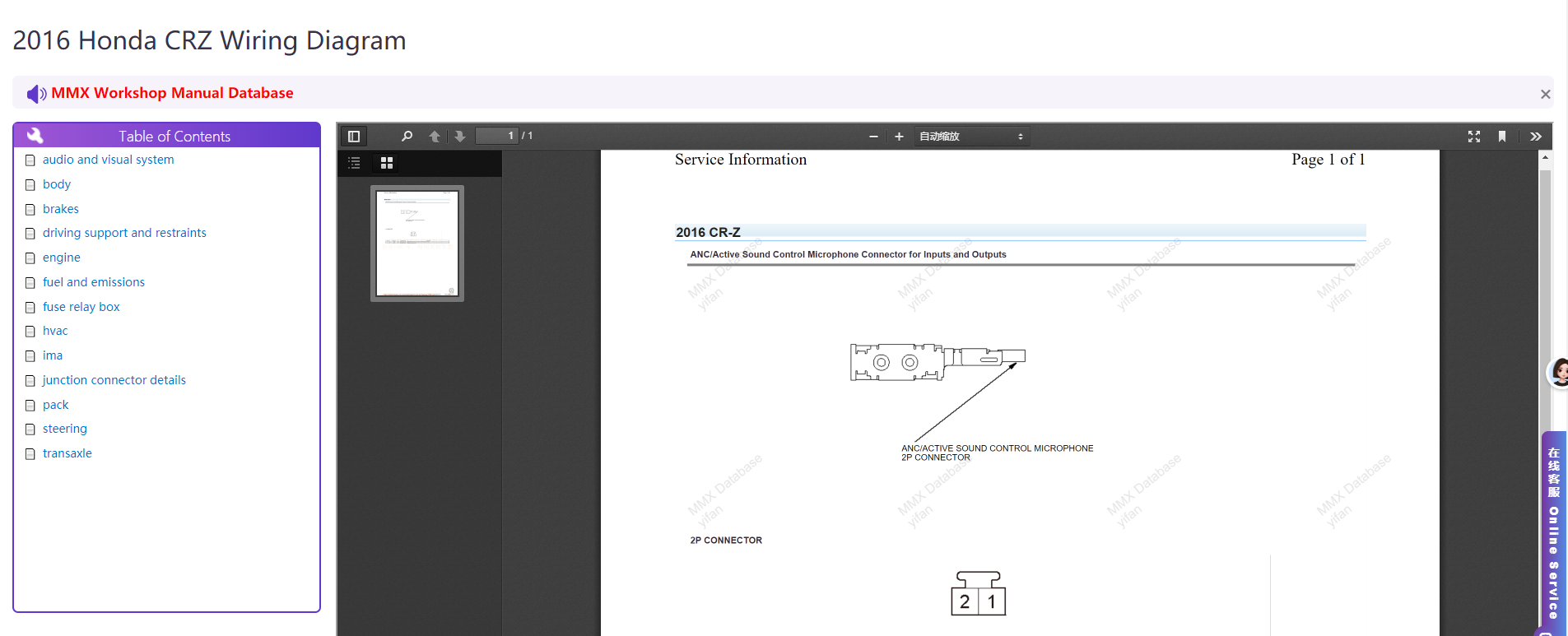Image resolution: width=1568 pixels, height=636 pixels.
Task: Click document icon beside ima
Action: tap(30, 356)
